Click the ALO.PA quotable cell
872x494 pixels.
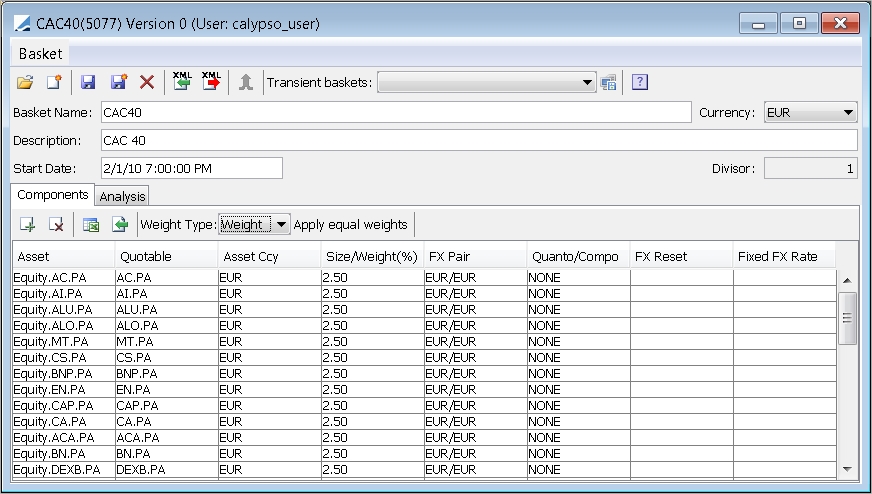(x=166, y=325)
